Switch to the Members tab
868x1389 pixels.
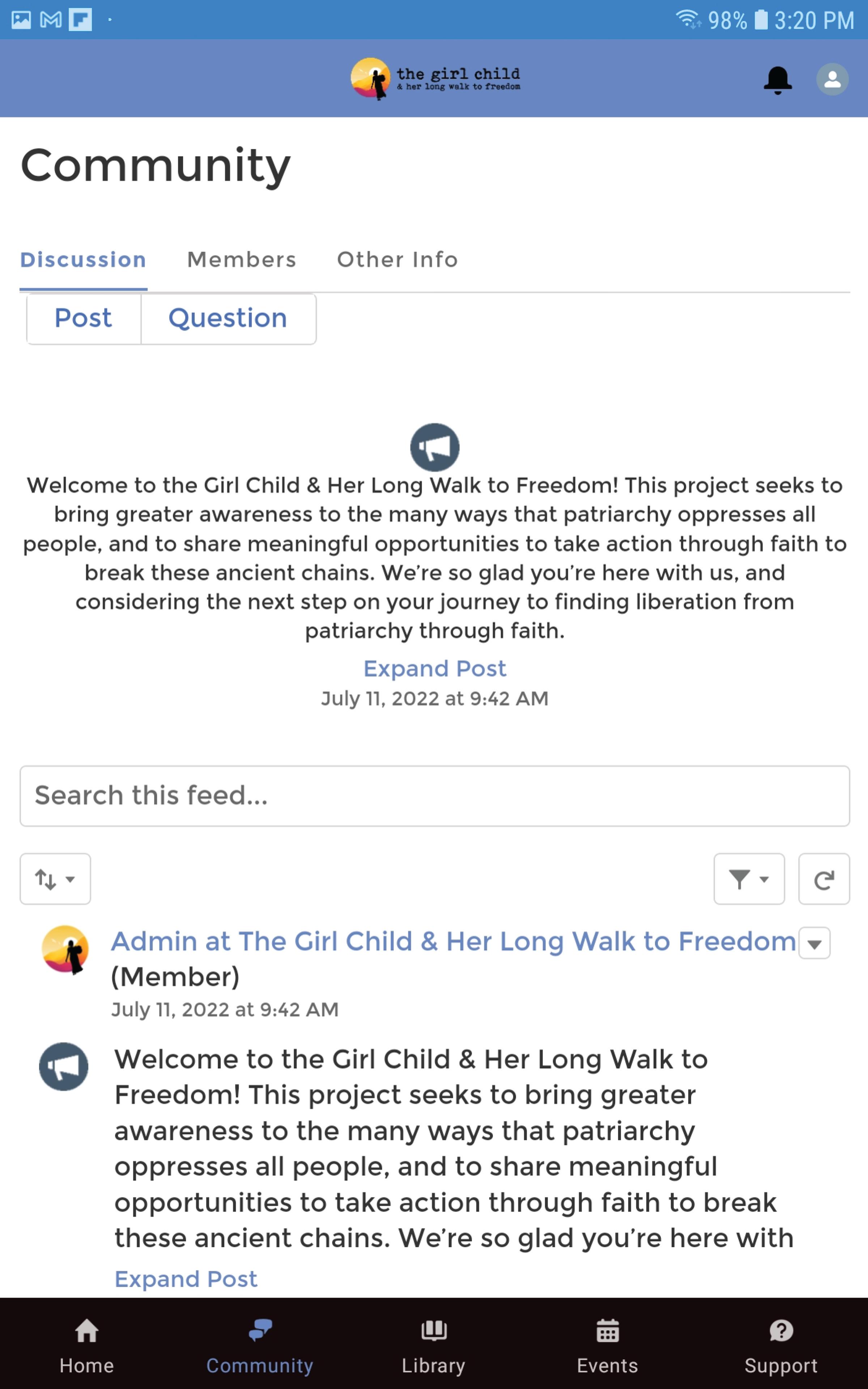(x=242, y=260)
